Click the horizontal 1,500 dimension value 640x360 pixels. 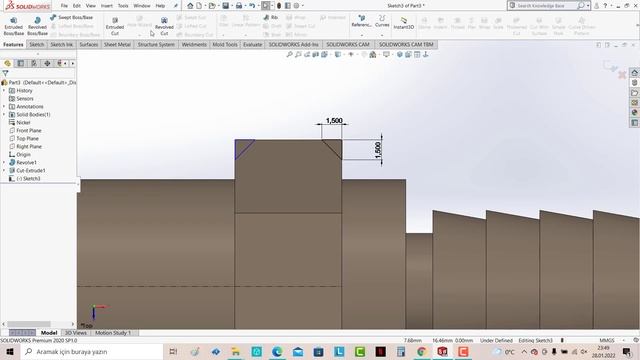334,121
